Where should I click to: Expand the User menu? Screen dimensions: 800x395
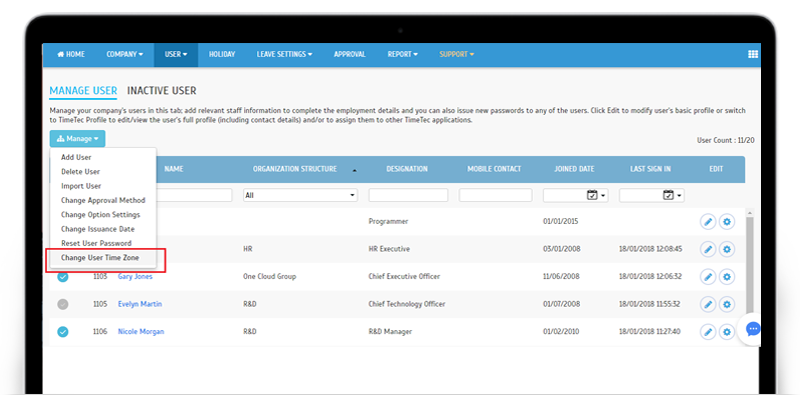click(176, 54)
